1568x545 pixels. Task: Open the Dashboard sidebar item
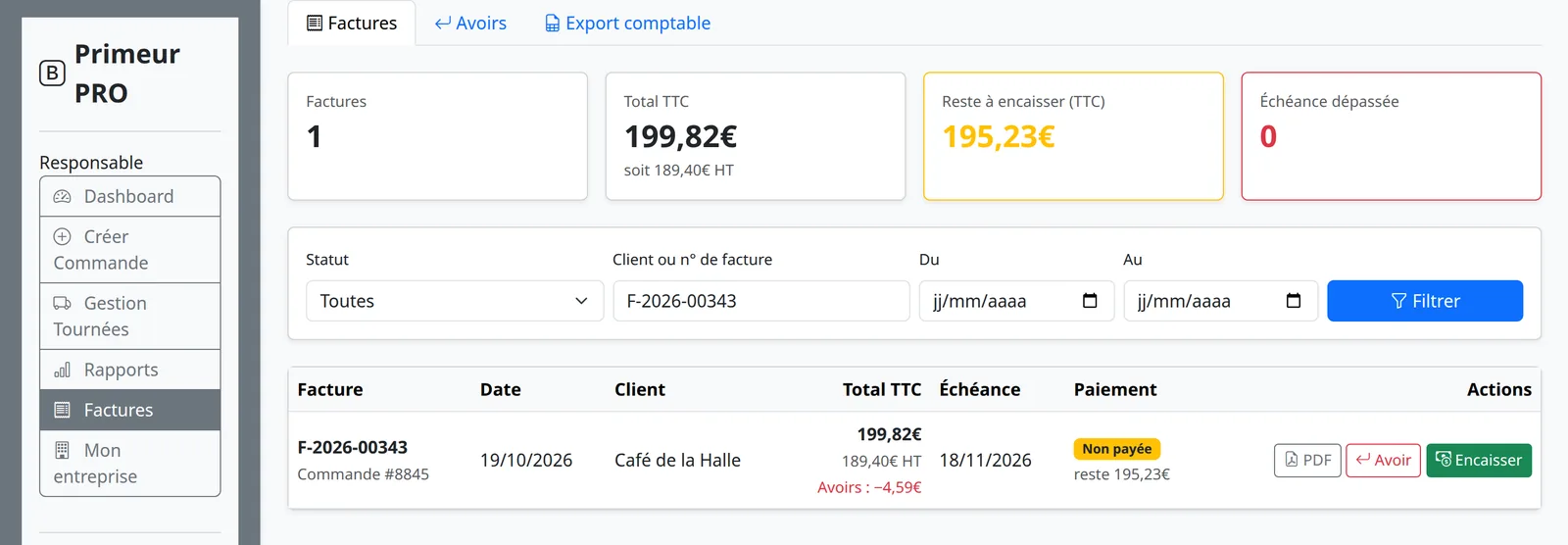[130, 196]
